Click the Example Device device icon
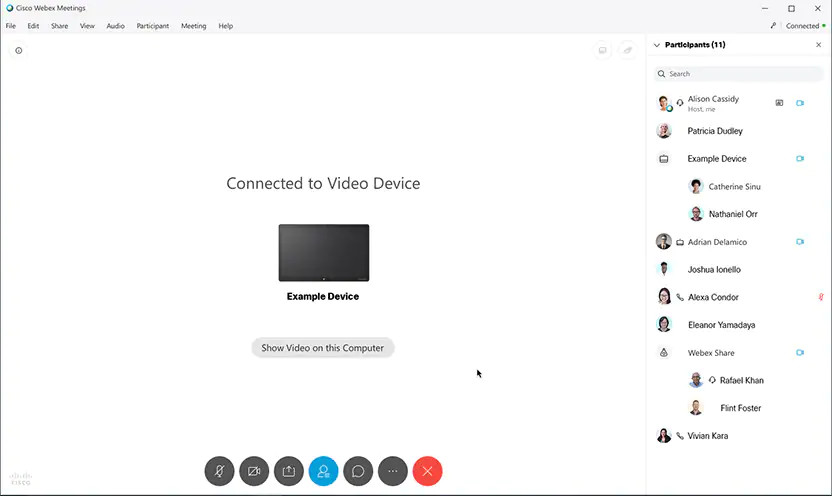 tap(664, 159)
